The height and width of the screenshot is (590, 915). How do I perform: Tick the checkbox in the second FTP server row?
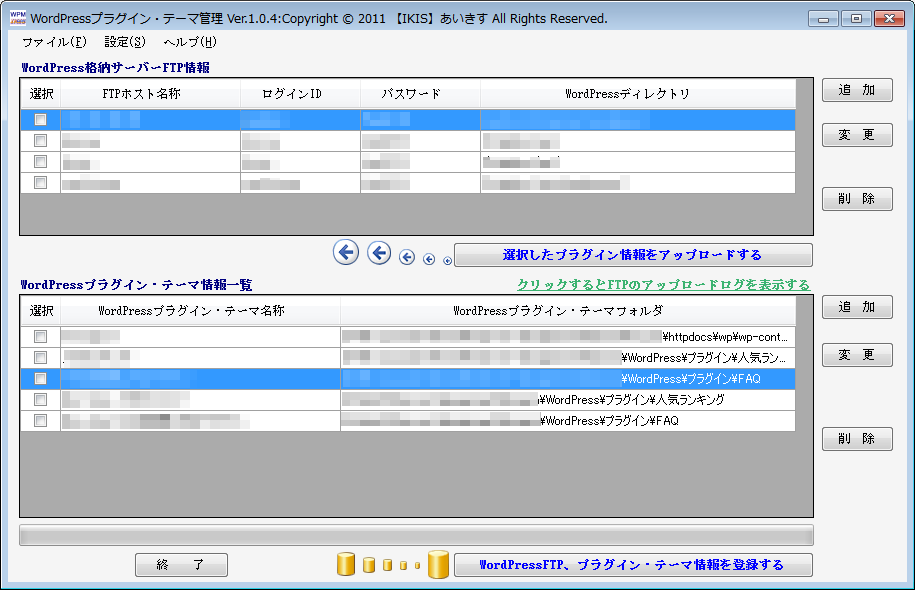40,141
